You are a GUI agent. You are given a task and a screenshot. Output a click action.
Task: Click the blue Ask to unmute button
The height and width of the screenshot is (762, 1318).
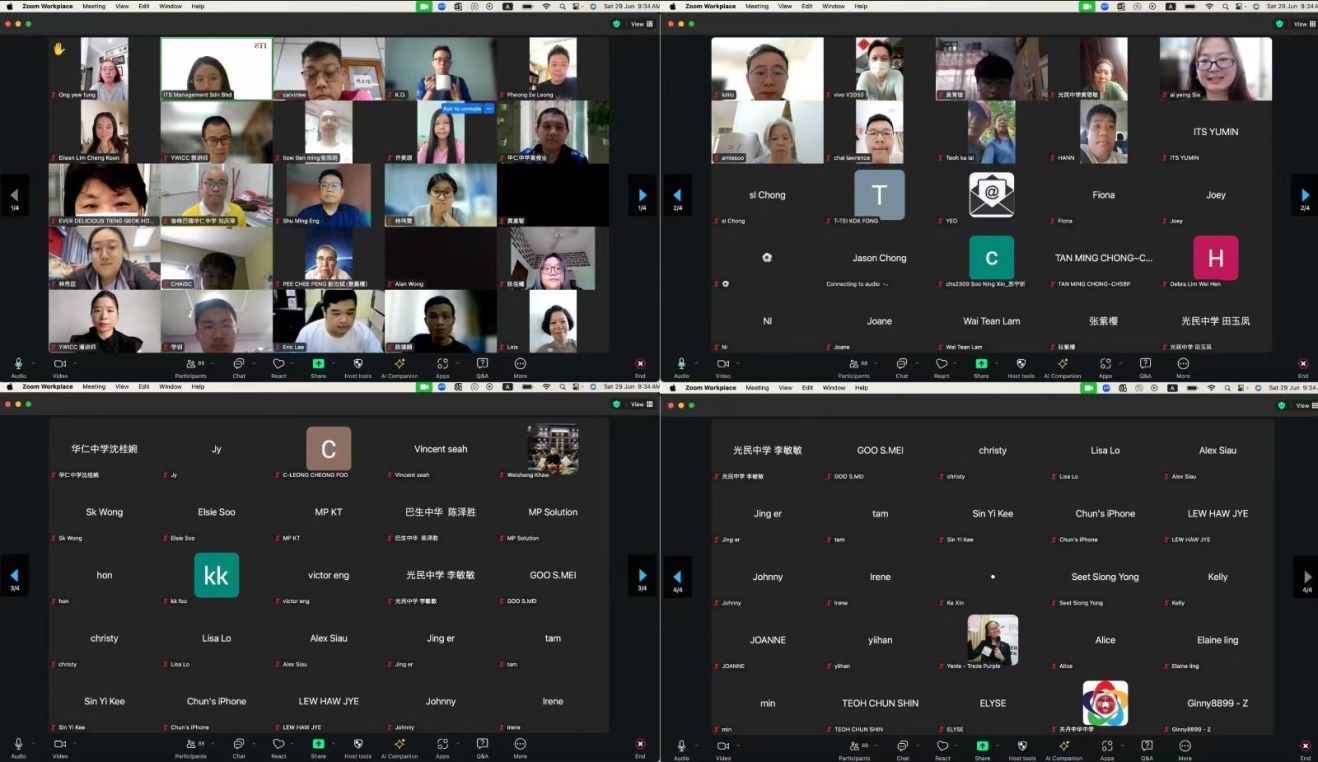[x=462, y=108]
